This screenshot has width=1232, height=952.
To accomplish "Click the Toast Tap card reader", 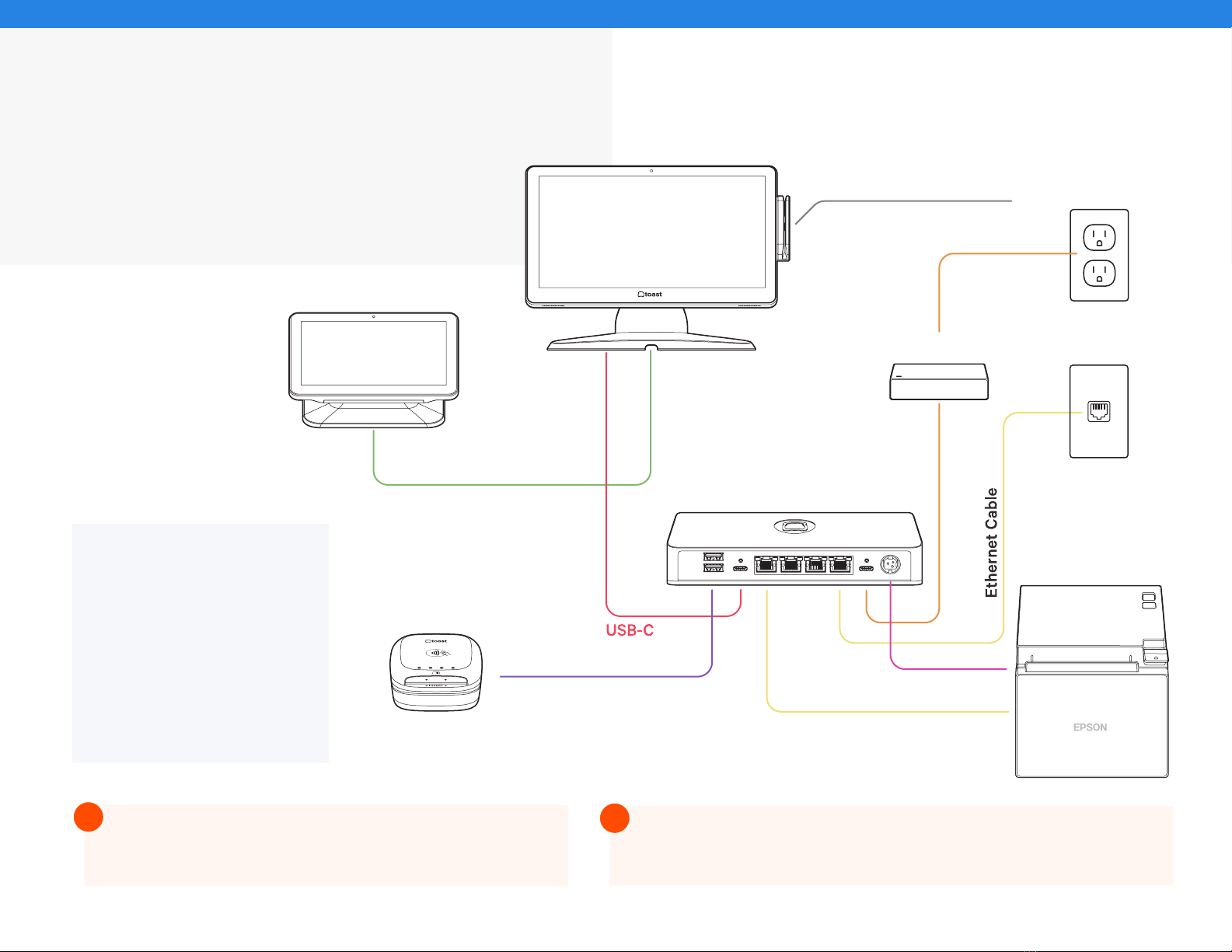I will [x=435, y=672].
